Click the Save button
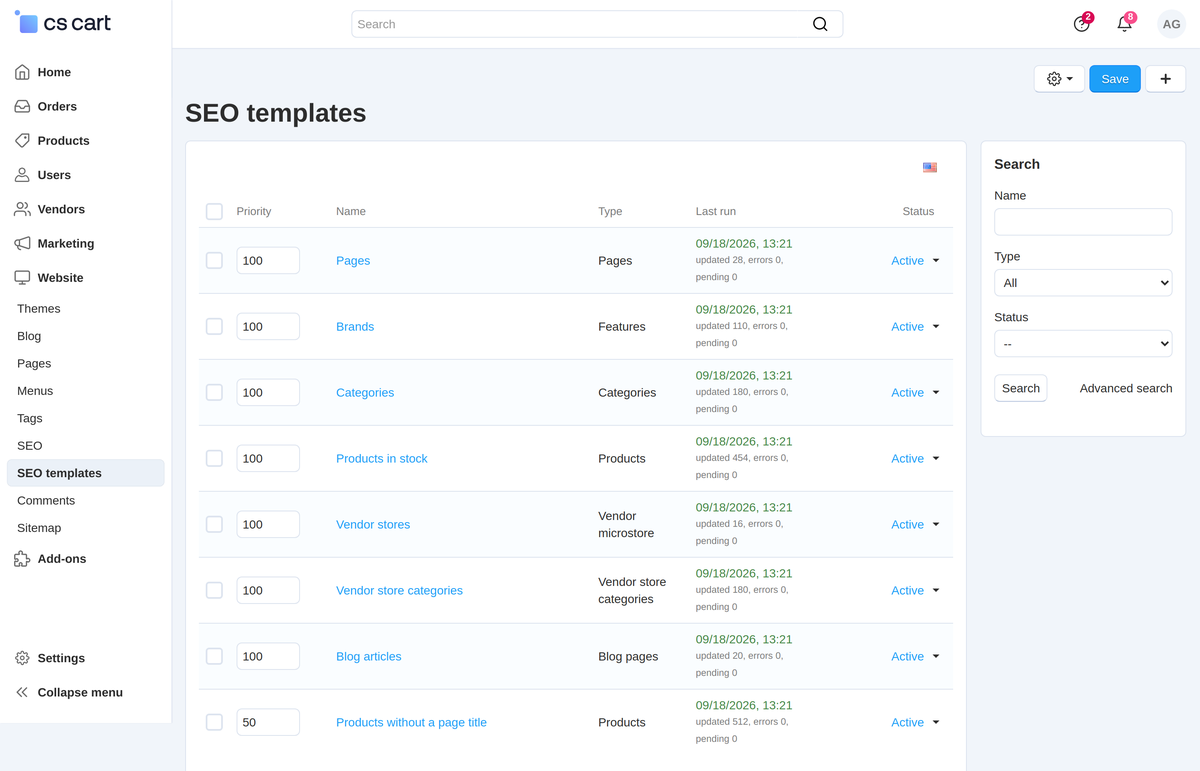This screenshot has width=1200, height=771. pos(1115,79)
